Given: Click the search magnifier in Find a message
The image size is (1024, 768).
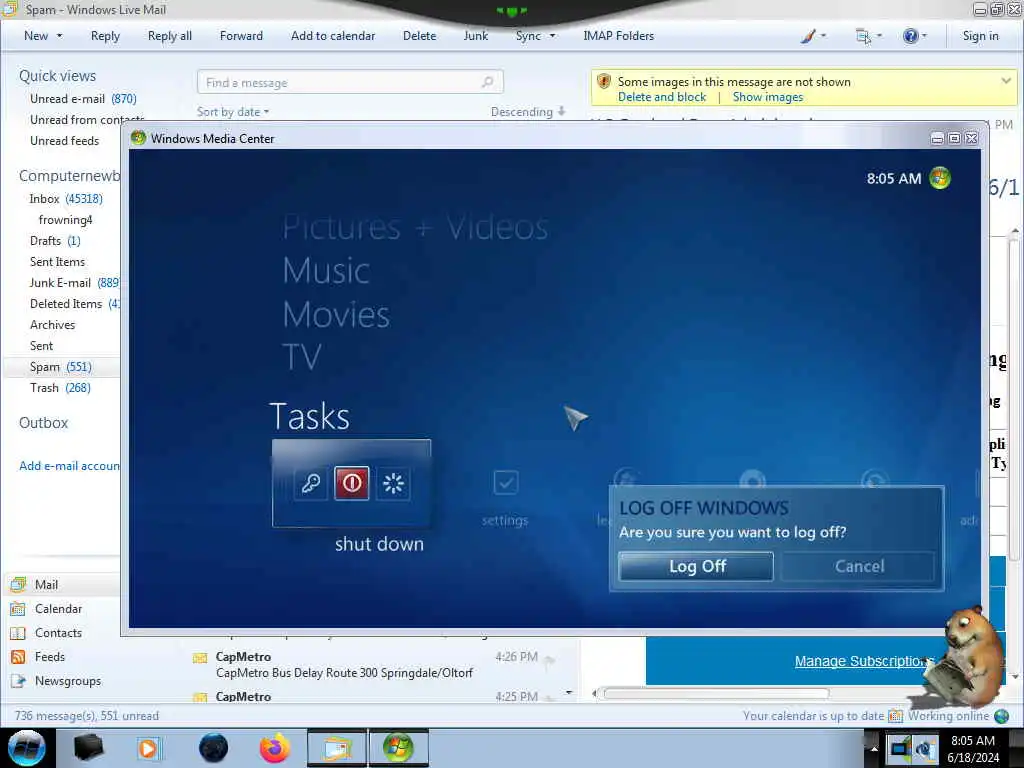Looking at the screenshot, I should 487,82.
